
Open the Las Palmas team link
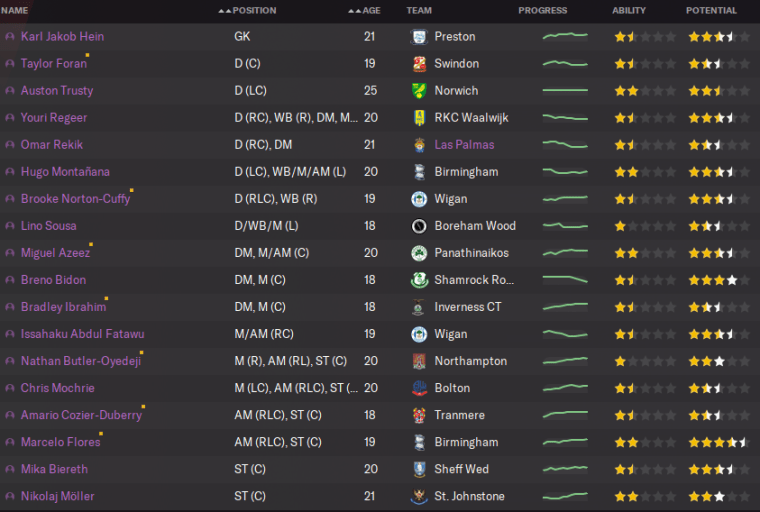point(462,145)
